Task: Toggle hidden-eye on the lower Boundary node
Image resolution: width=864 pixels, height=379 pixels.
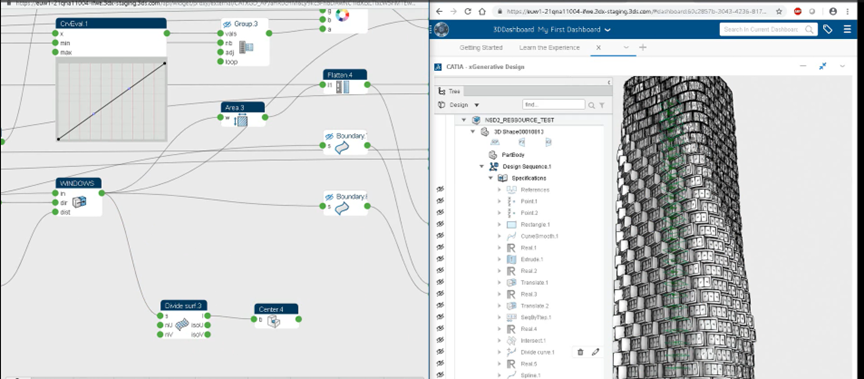Action: pyautogui.click(x=329, y=197)
